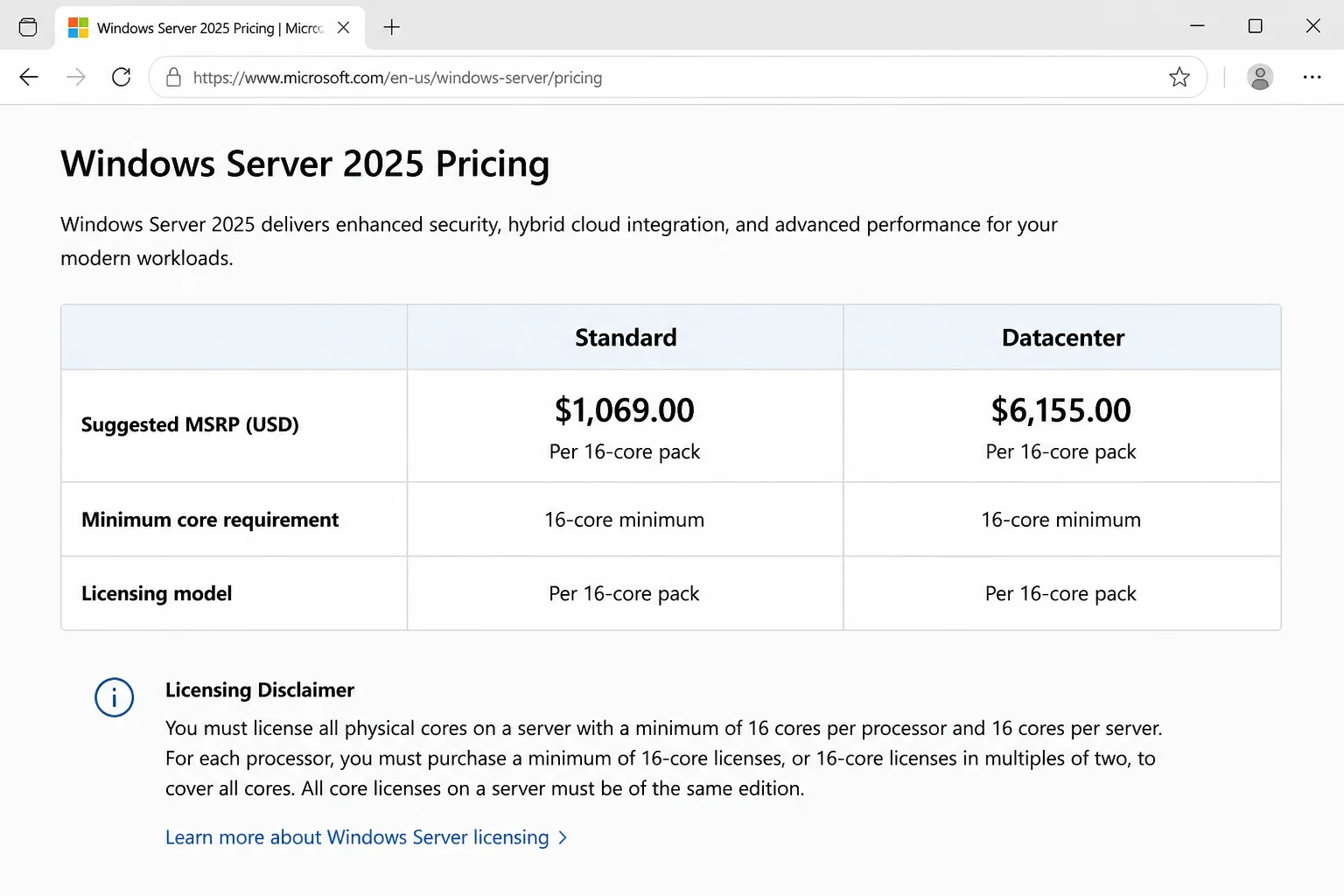Open Learn more about Windows Server licensing
Screen dimensions: 1344x896
pos(357,837)
